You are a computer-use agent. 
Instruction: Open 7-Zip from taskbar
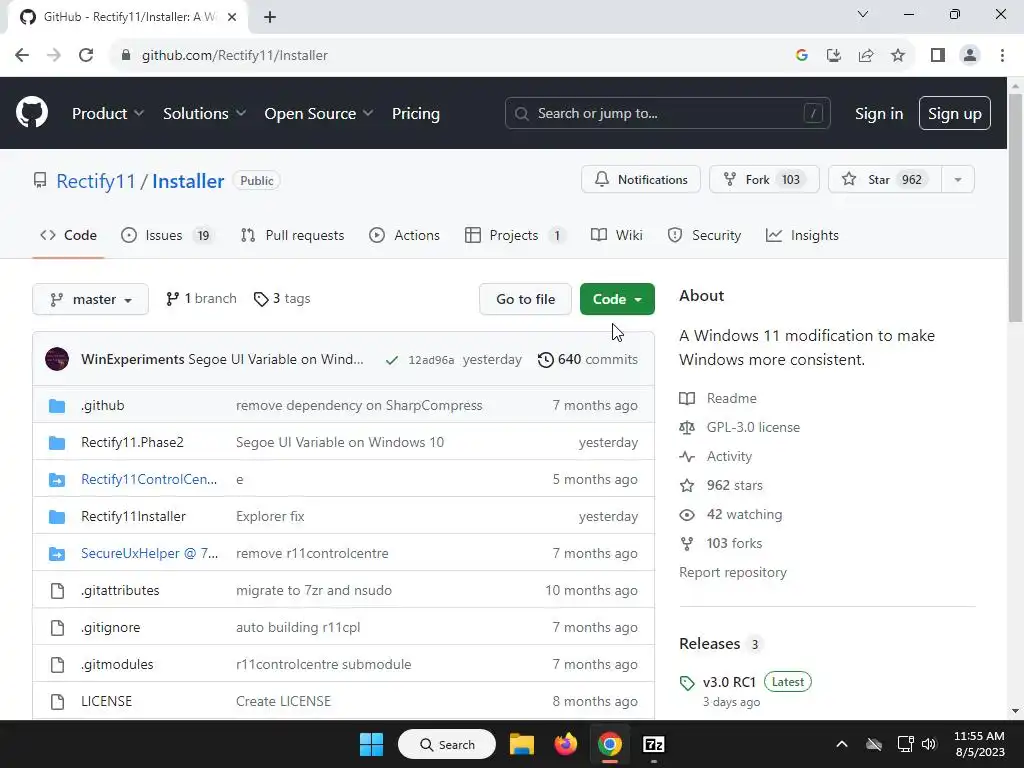653,744
